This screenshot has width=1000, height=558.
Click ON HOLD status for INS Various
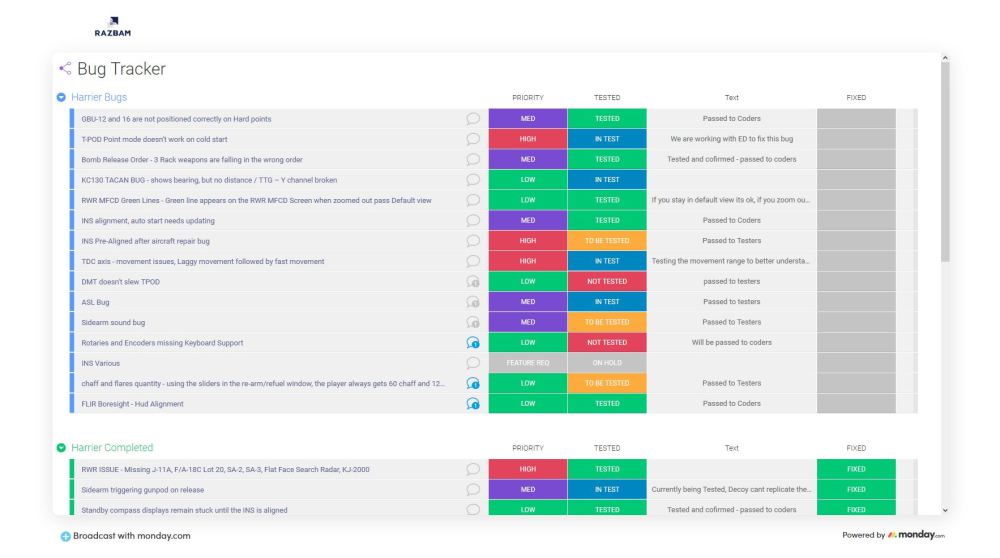[x=607, y=363]
